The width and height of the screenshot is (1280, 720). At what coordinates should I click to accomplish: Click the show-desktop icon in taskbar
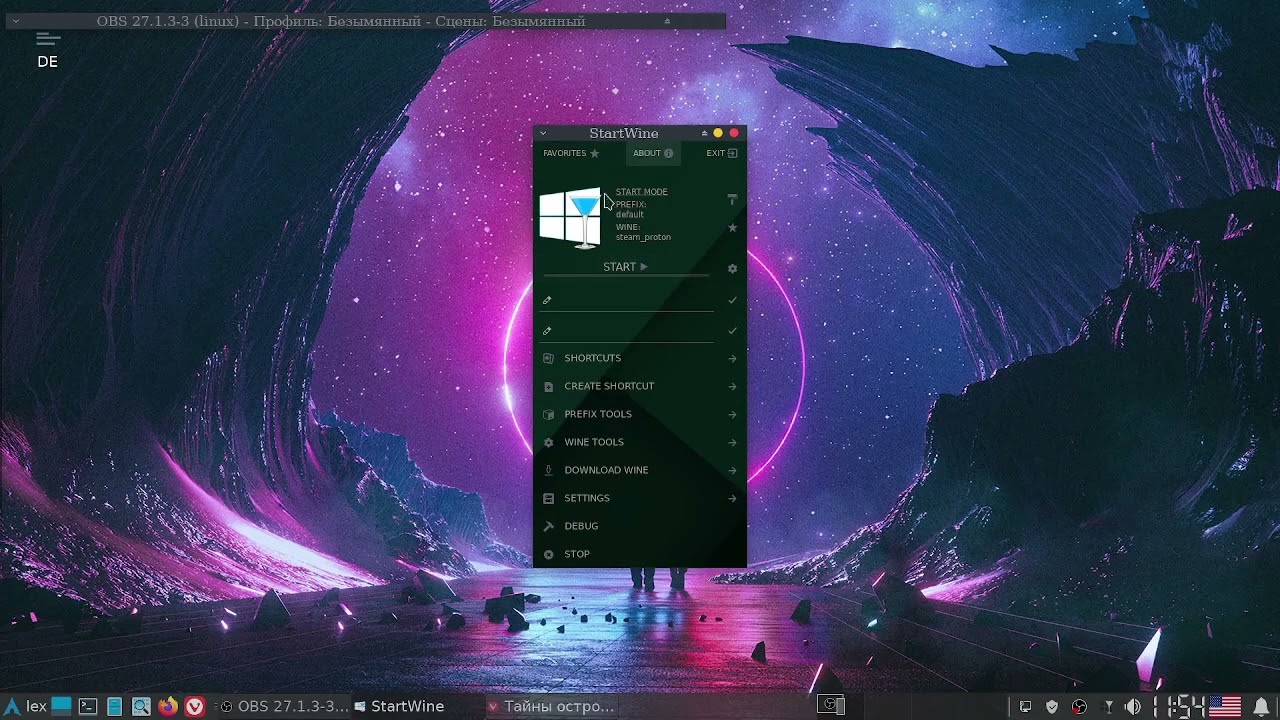(62, 706)
